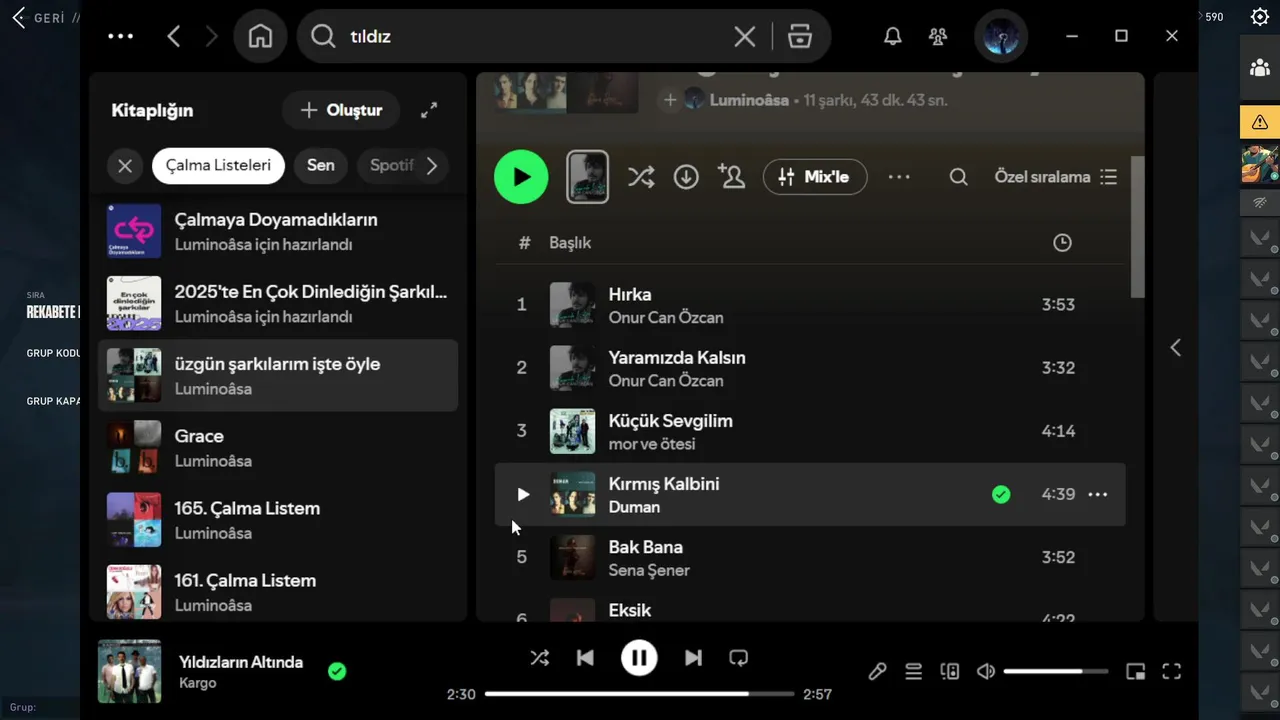
Task: Open the Duman artist link
Action: click(634, 507)
